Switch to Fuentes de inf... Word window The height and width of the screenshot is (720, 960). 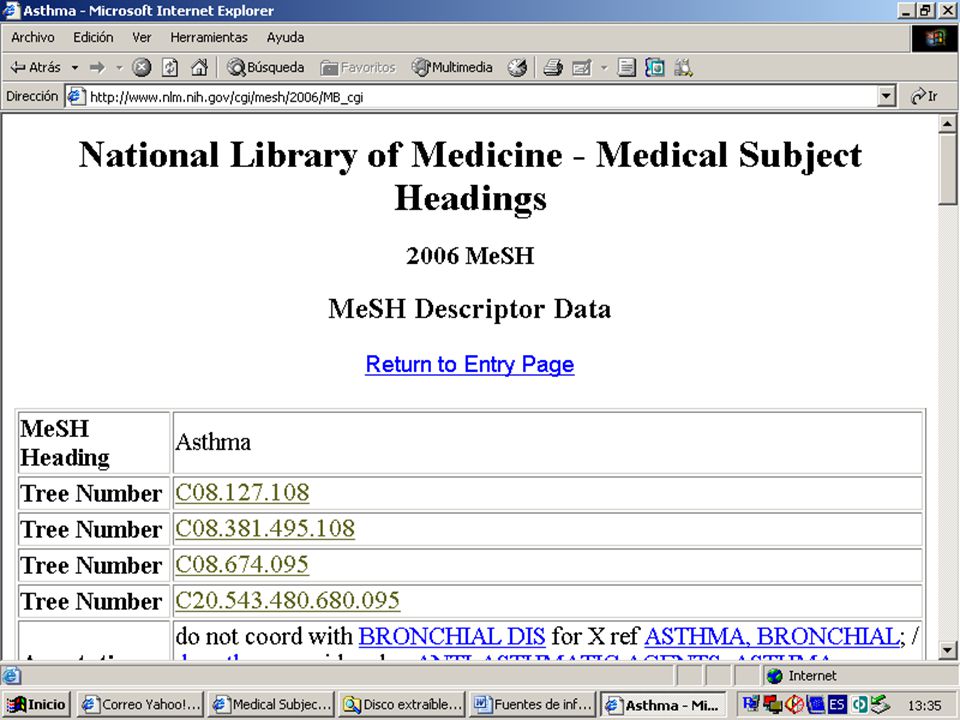(533, 705)
